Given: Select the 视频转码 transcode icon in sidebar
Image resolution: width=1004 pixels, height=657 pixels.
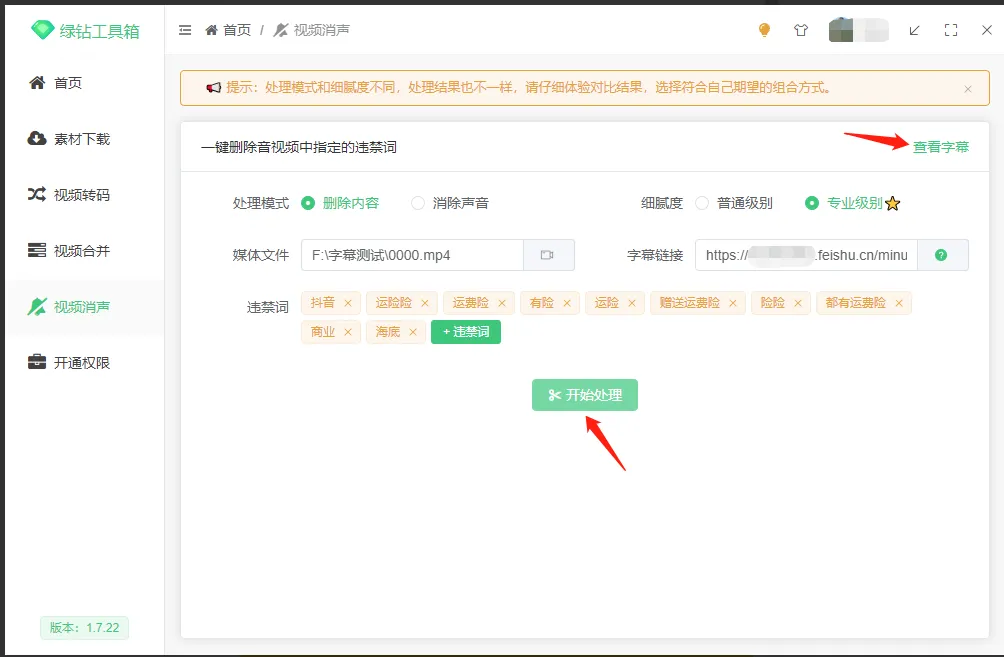Looking at the screenshot, I should [37, 195].
